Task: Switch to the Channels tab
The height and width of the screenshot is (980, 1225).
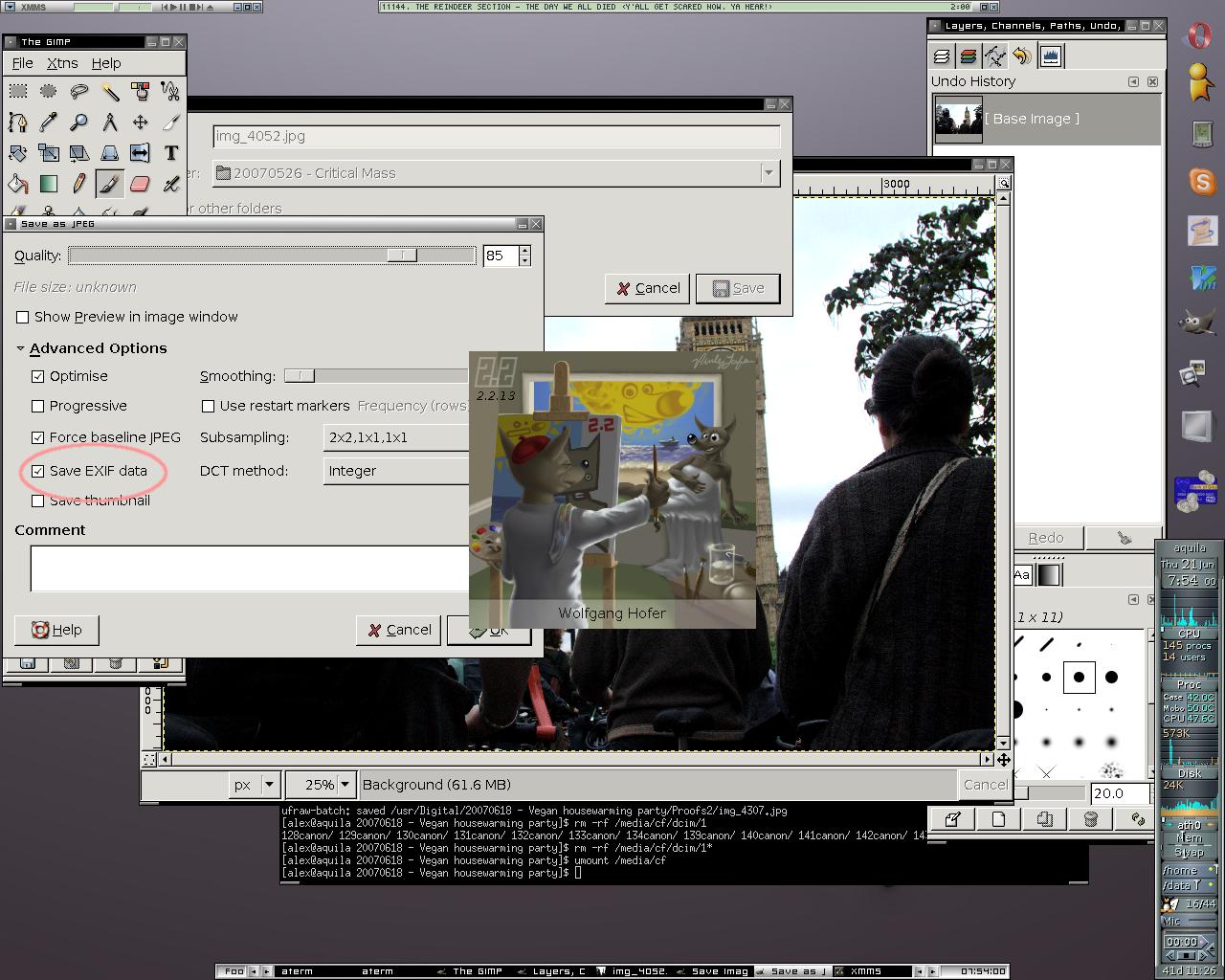Action: (969, 56)
